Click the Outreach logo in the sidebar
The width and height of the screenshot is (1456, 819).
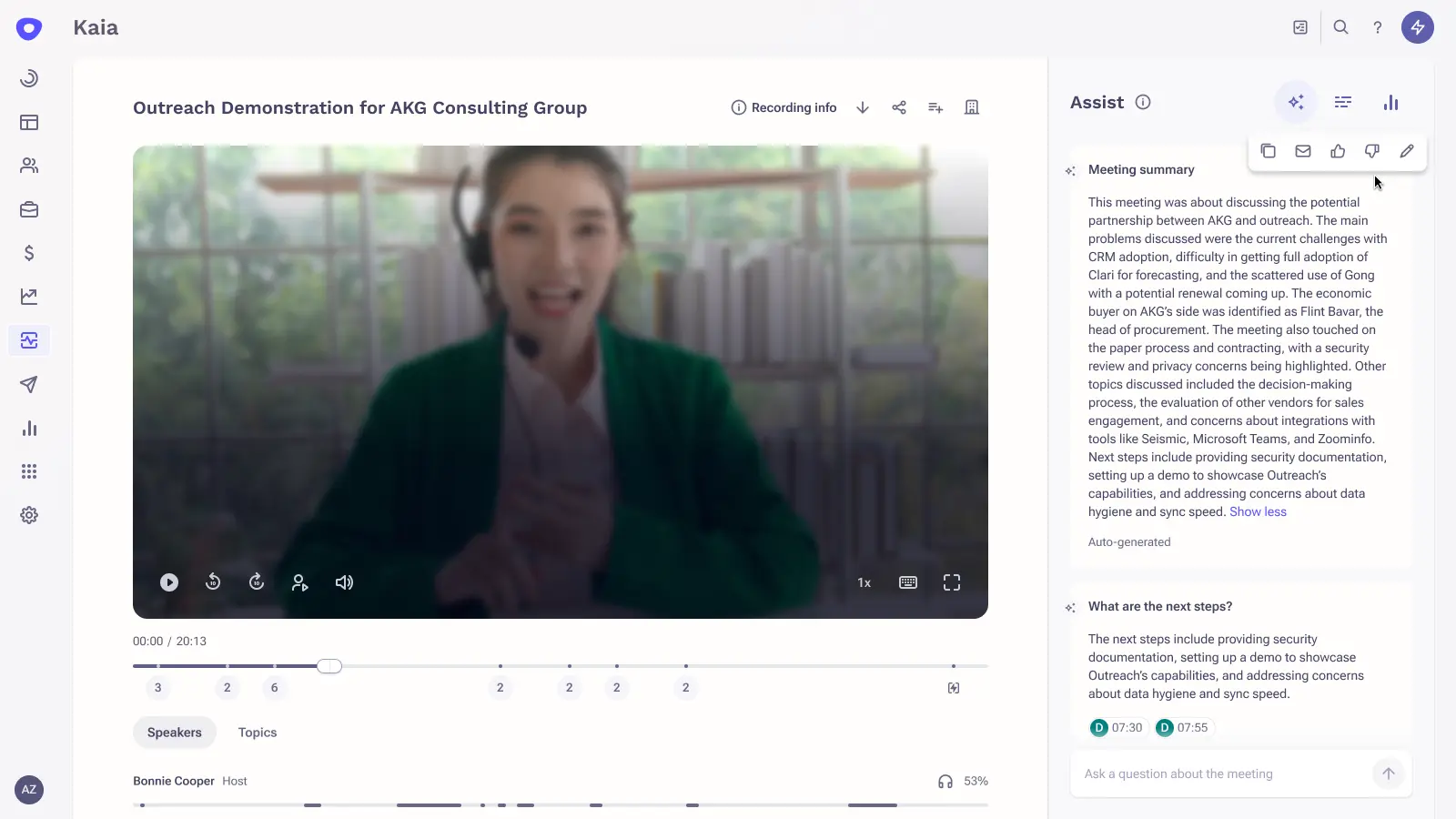pos(29,28)
